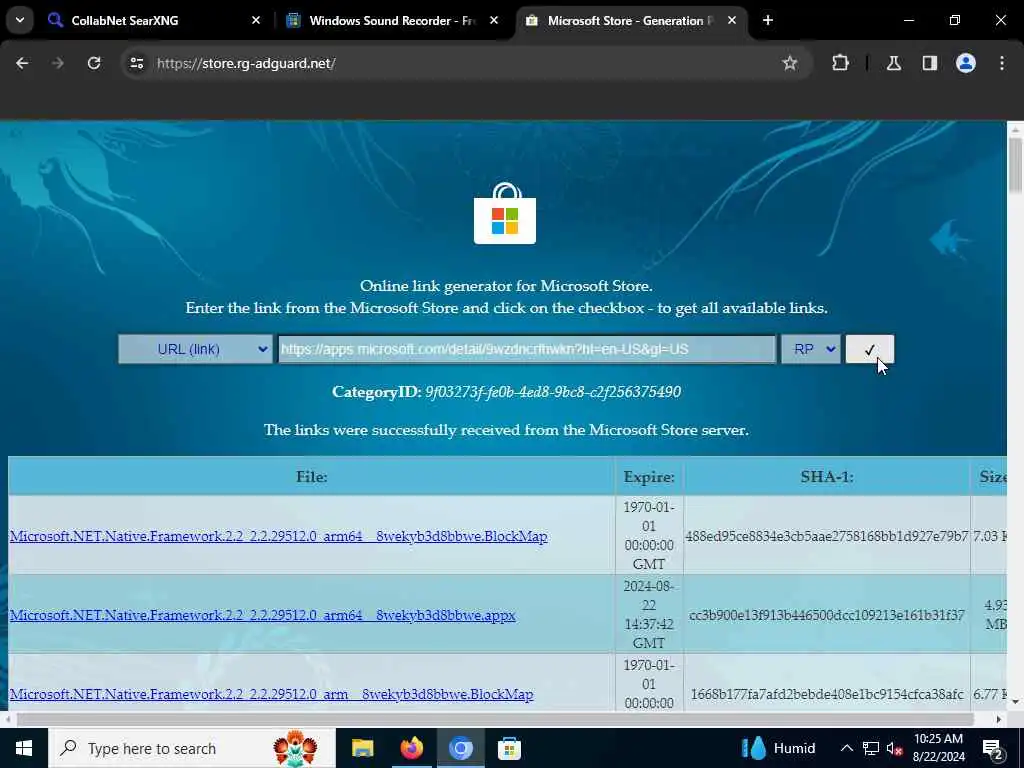
Task: Open a new browser tab
Action: [768, 20]
